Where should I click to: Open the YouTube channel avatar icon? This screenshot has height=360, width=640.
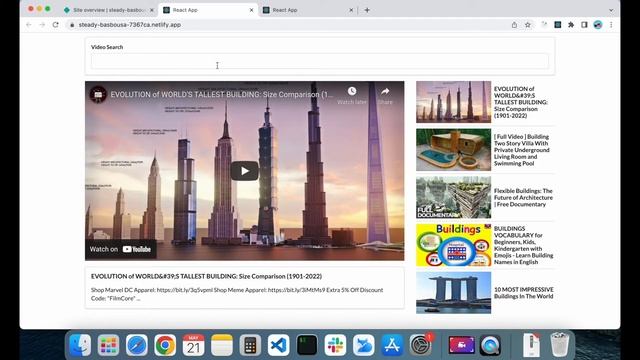pos(98,95)
